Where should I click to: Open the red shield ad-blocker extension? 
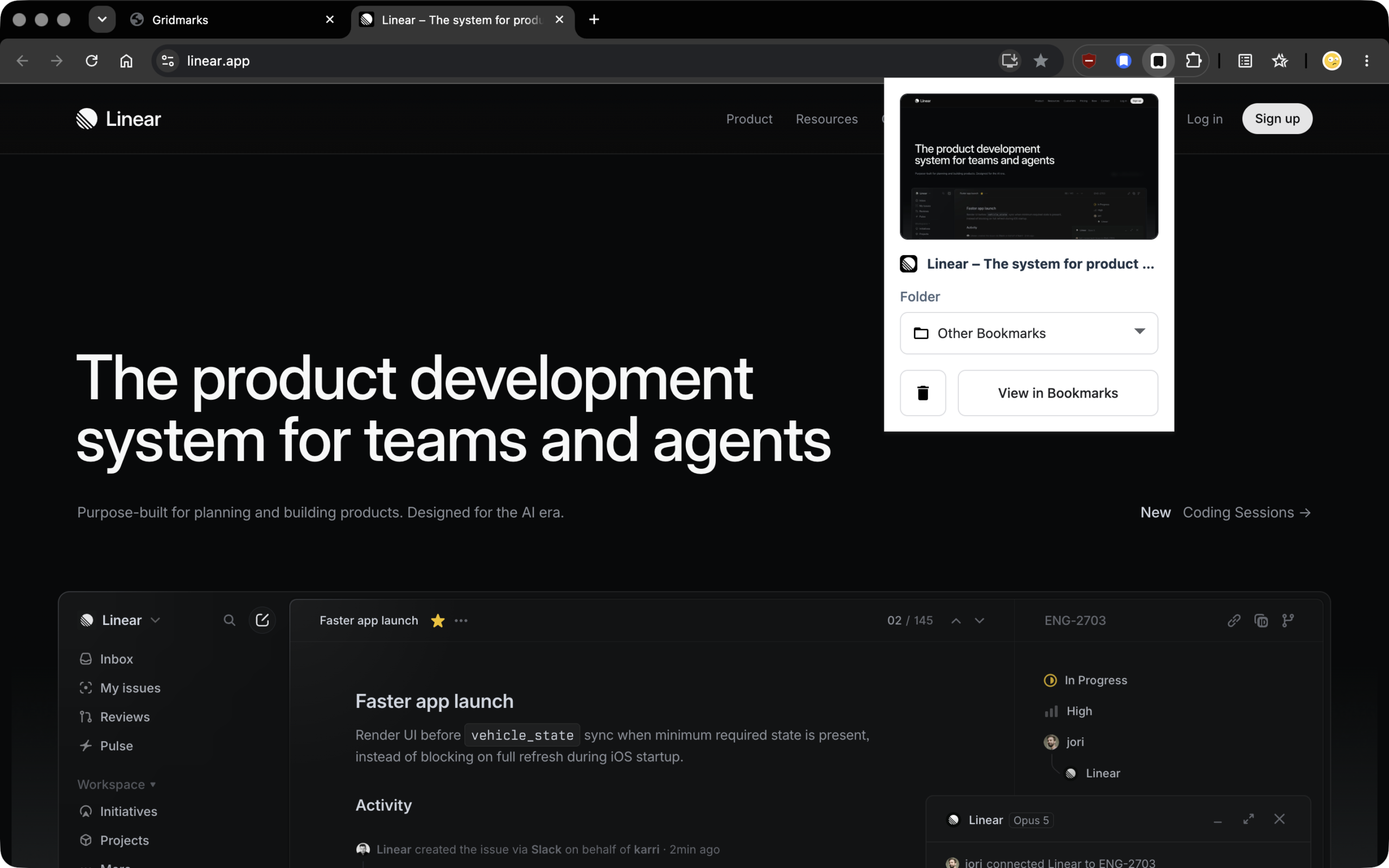[x=1089, y=61]
